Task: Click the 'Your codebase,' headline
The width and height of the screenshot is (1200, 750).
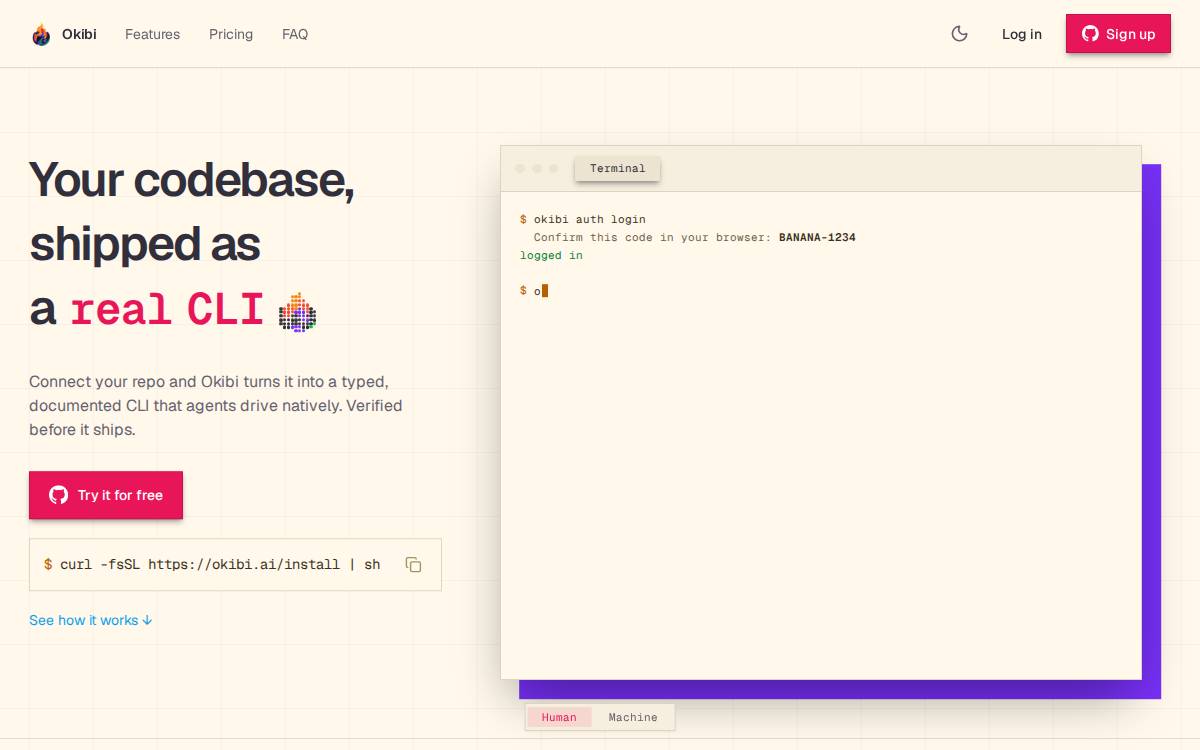Action: pos(192,180)
